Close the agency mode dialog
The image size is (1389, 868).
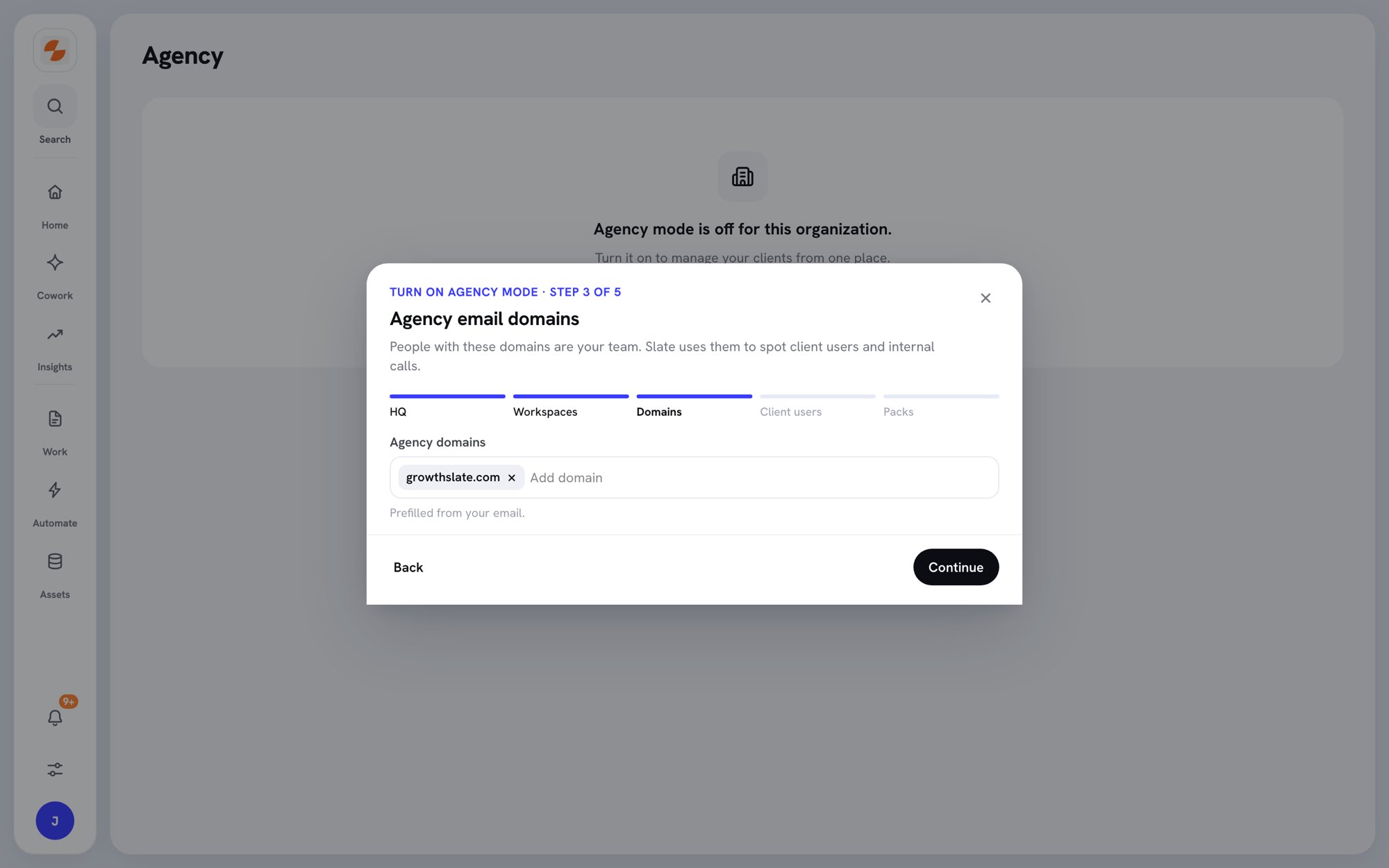point(985,298)
